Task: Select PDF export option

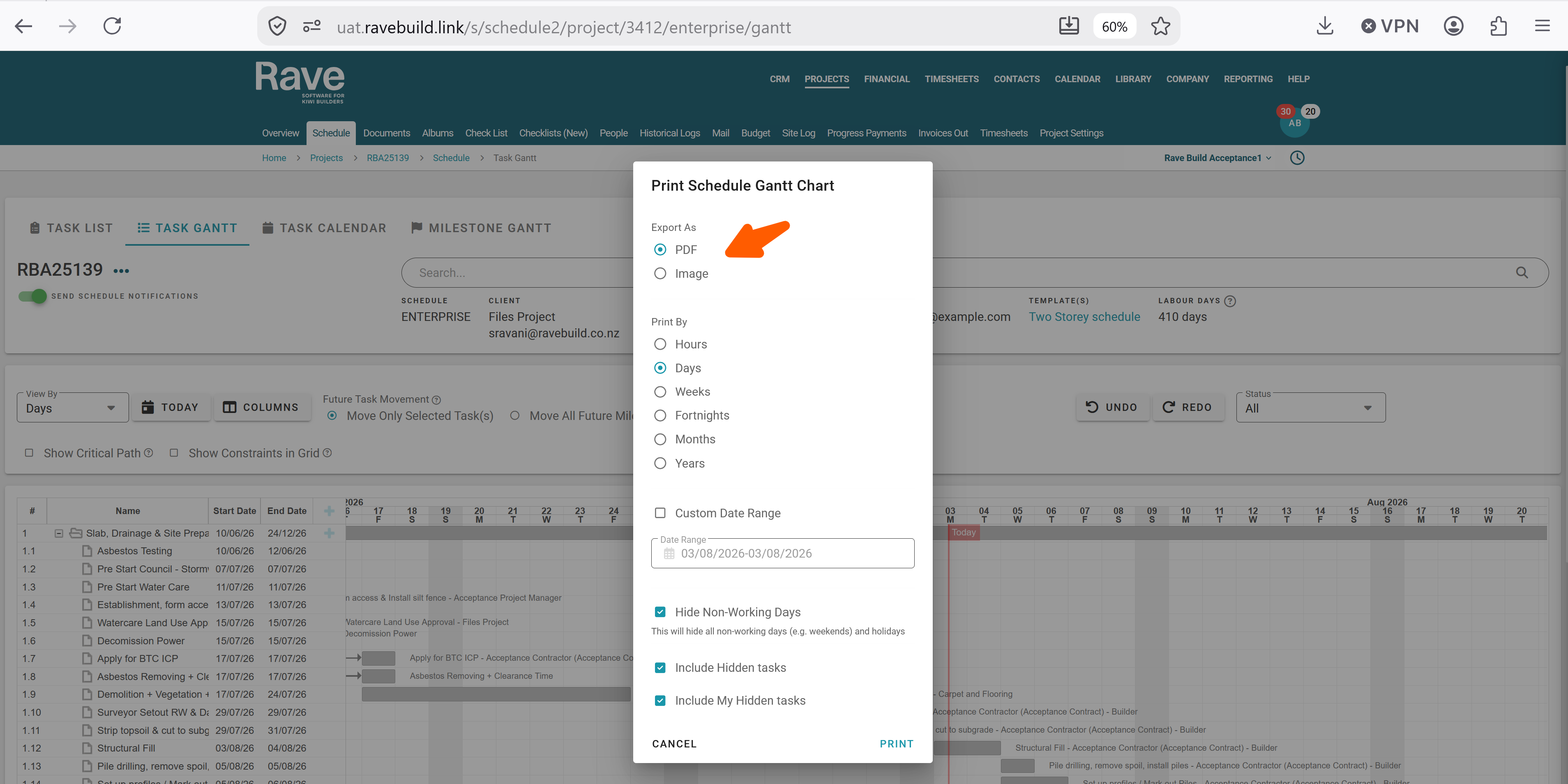Action: [x=660, y=249]
